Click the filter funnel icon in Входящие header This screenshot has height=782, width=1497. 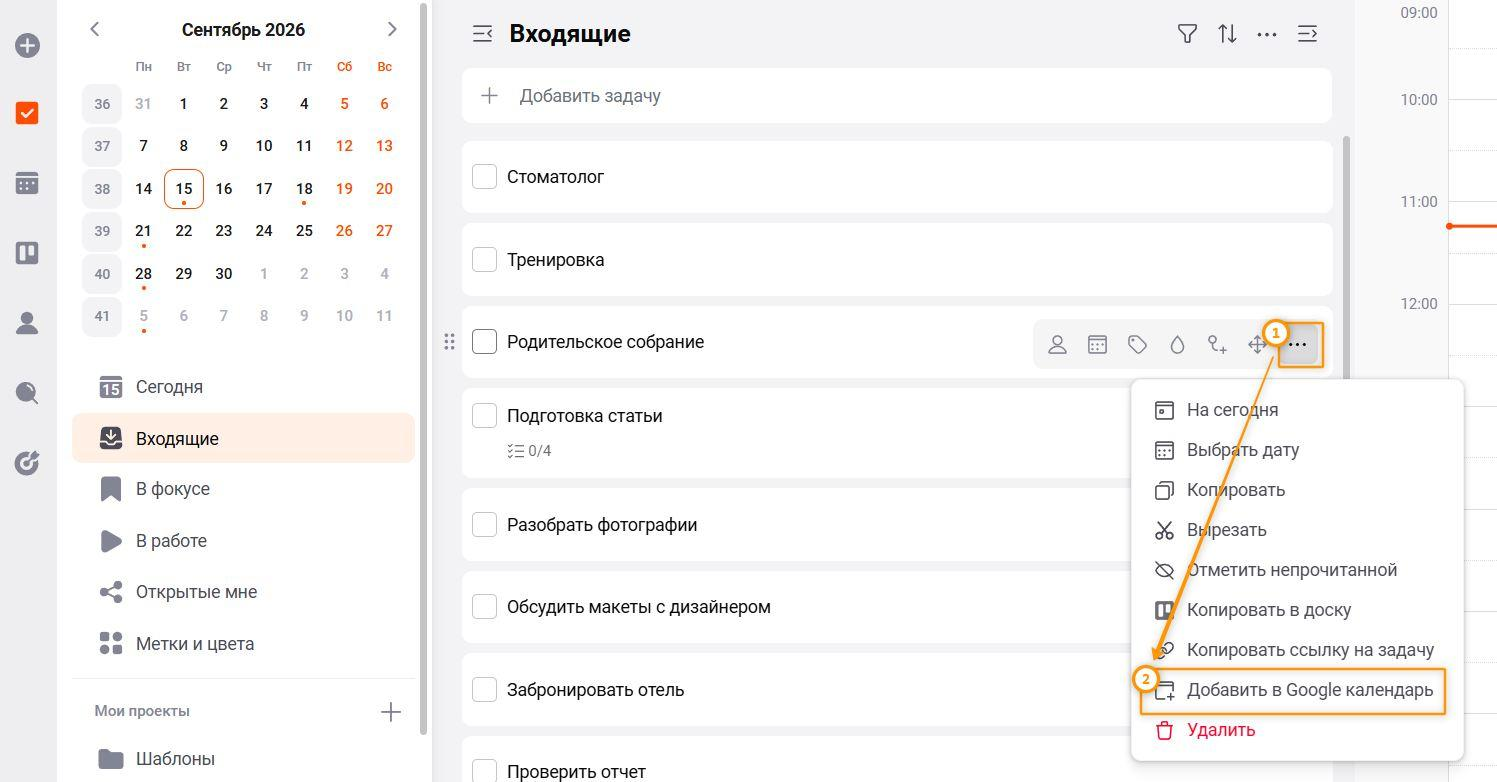point(1187,34)
